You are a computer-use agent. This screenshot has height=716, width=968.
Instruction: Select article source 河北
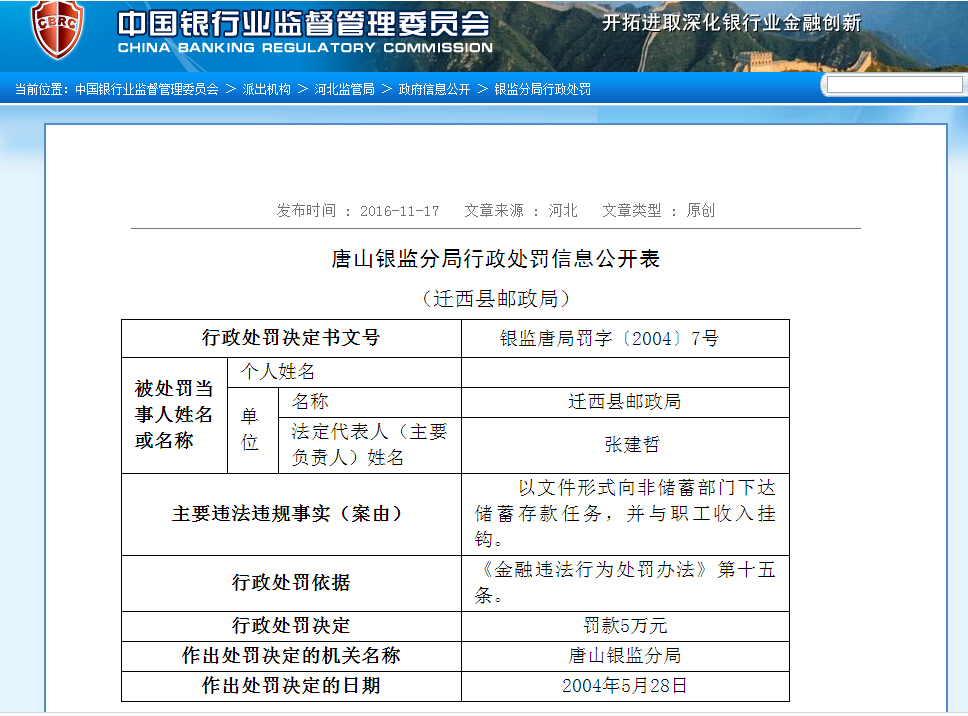pyautogui.click(x=563, y=210)
